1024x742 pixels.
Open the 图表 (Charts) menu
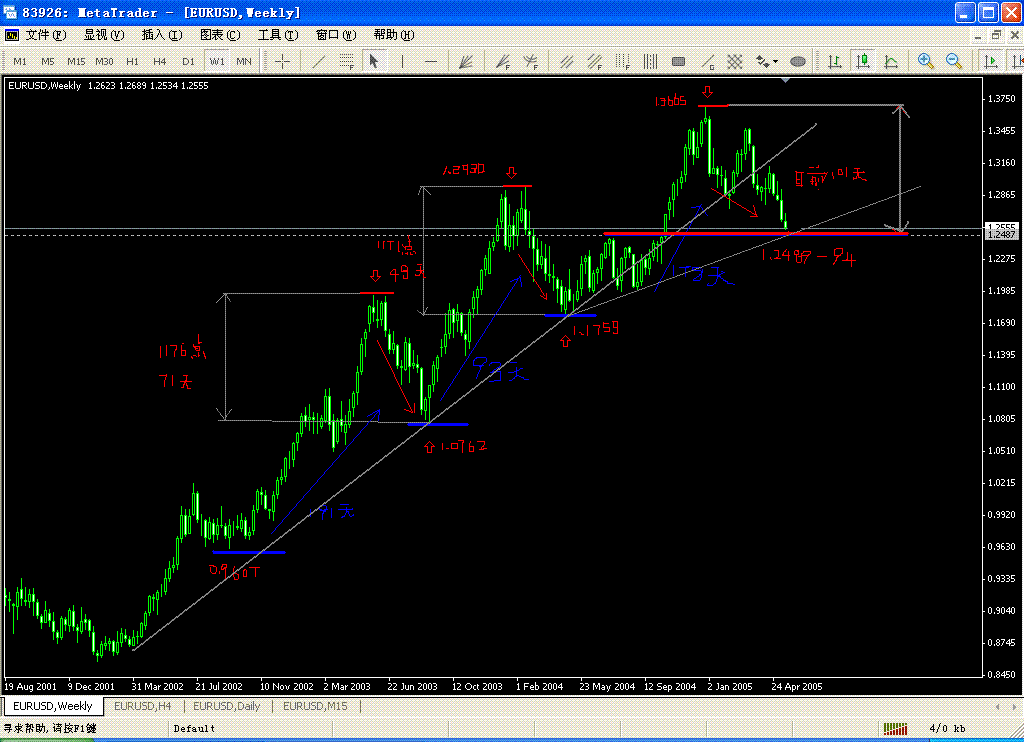coord(220,35)
